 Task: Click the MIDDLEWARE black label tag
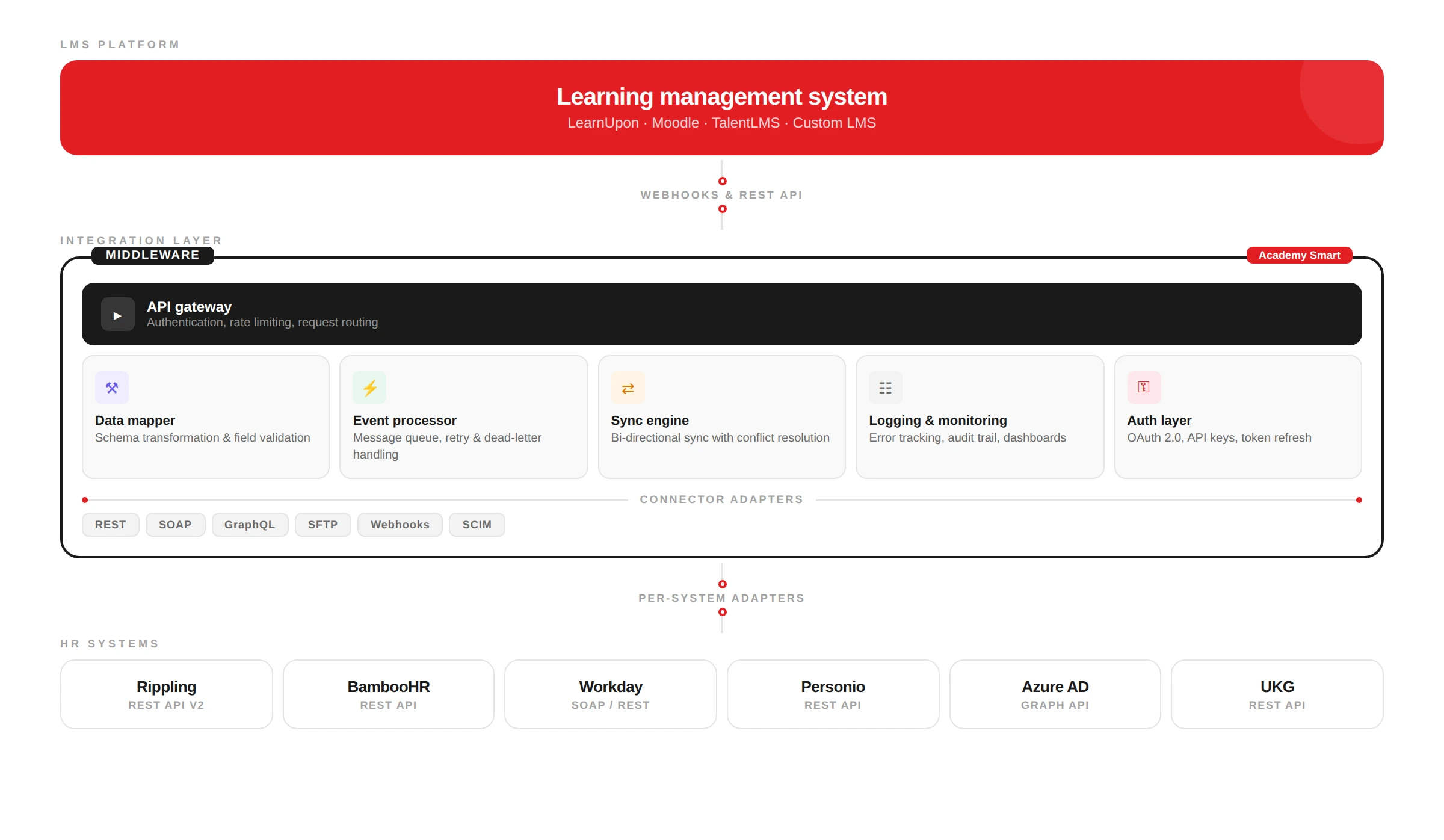[x=153, y=255]
